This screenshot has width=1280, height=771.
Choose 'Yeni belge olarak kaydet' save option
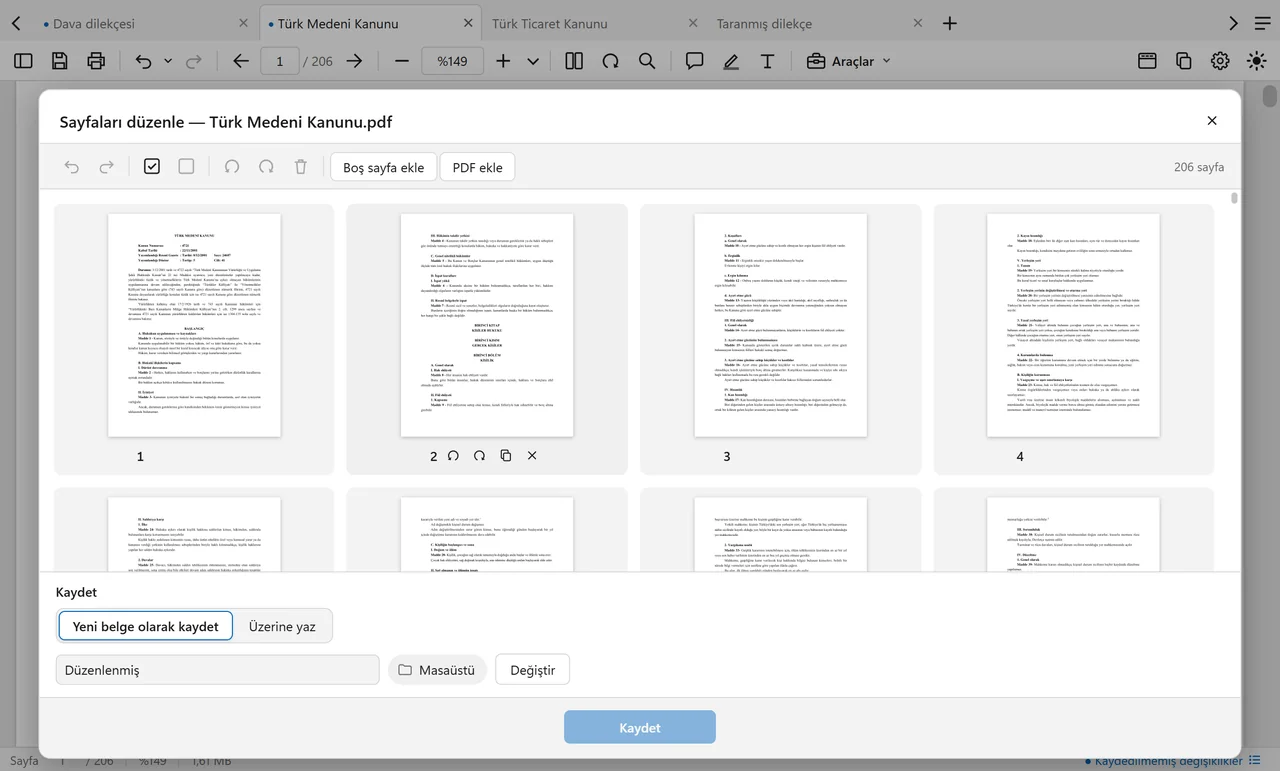point(146,626)
